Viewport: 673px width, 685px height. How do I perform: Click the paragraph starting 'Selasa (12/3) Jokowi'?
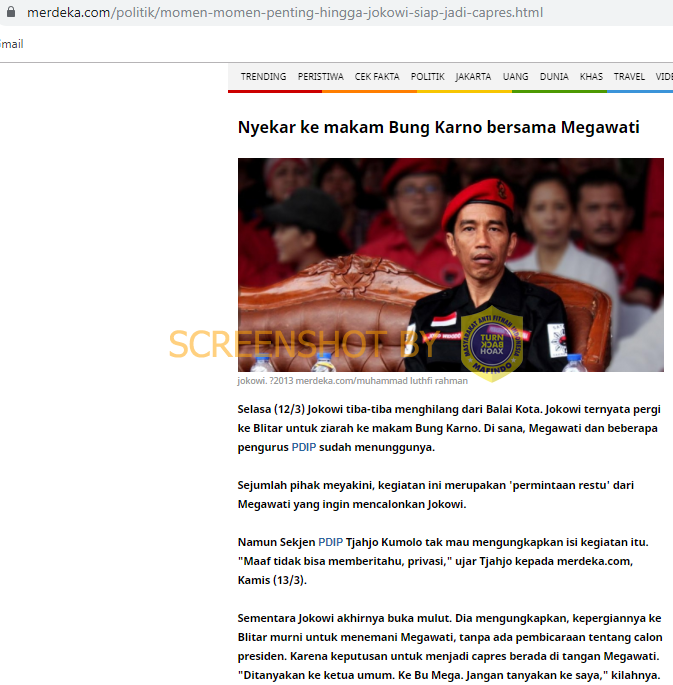coord(449,428)
